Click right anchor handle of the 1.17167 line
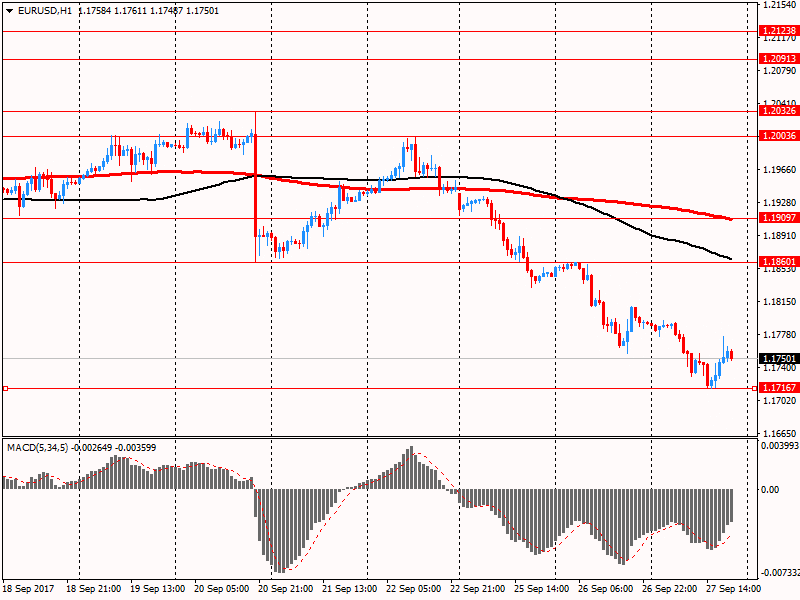The width and height of the screenshot is (800, 600). (x=755, y=389)
